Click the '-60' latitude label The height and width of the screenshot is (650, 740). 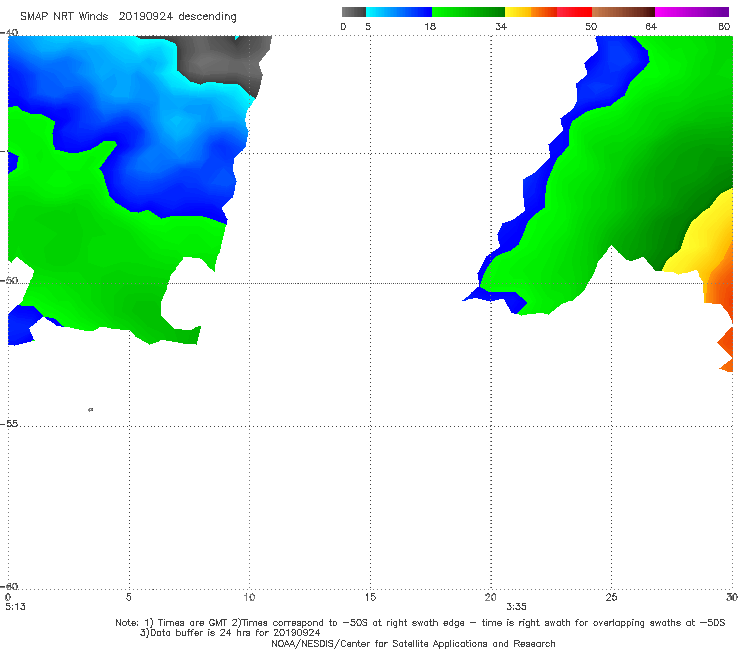point(9,586)
